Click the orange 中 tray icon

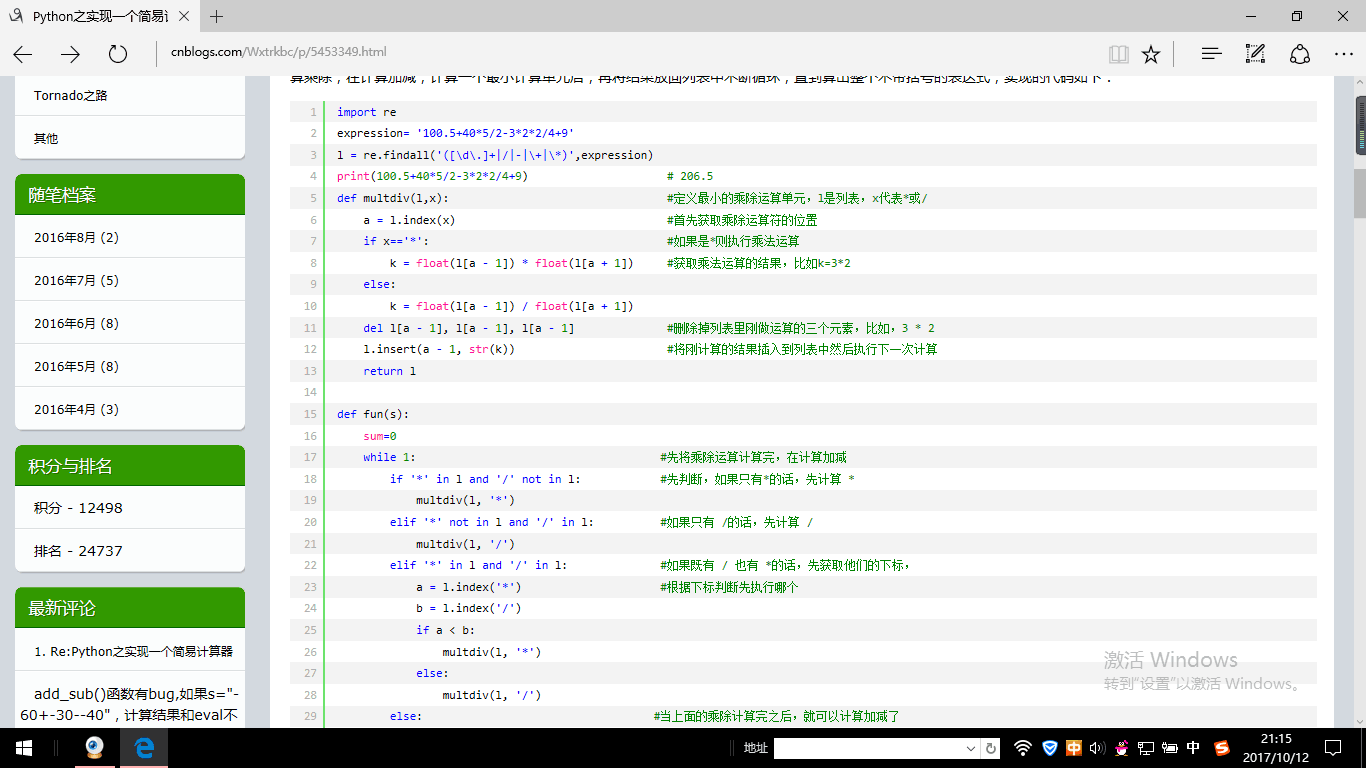tap(1073, 748)
